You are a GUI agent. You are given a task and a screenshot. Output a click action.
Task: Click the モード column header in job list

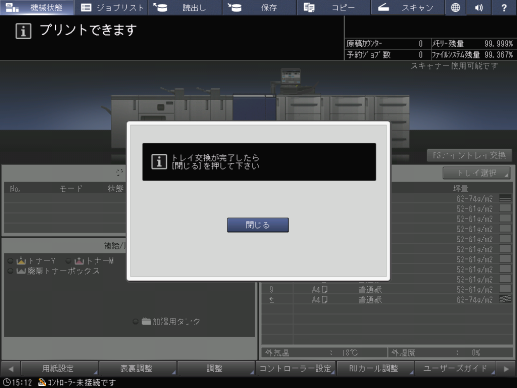[71, 189]
